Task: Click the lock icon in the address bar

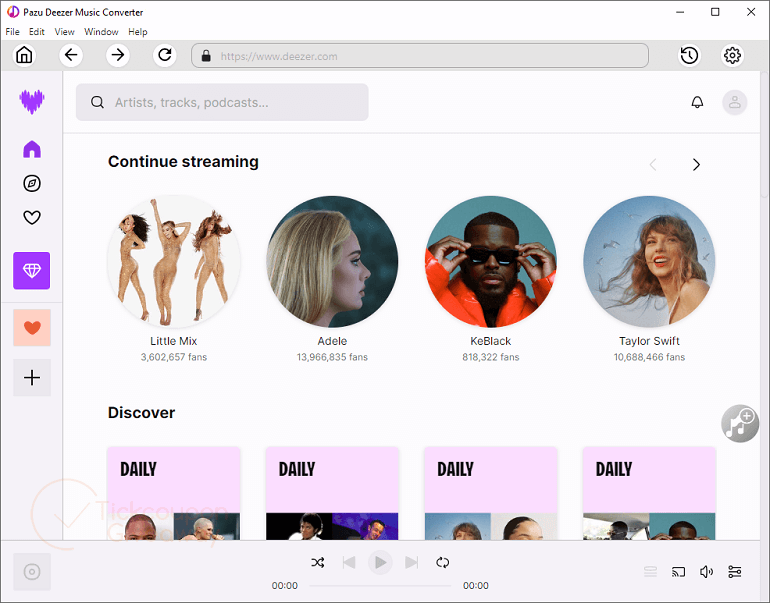Action: click(206, 55)
